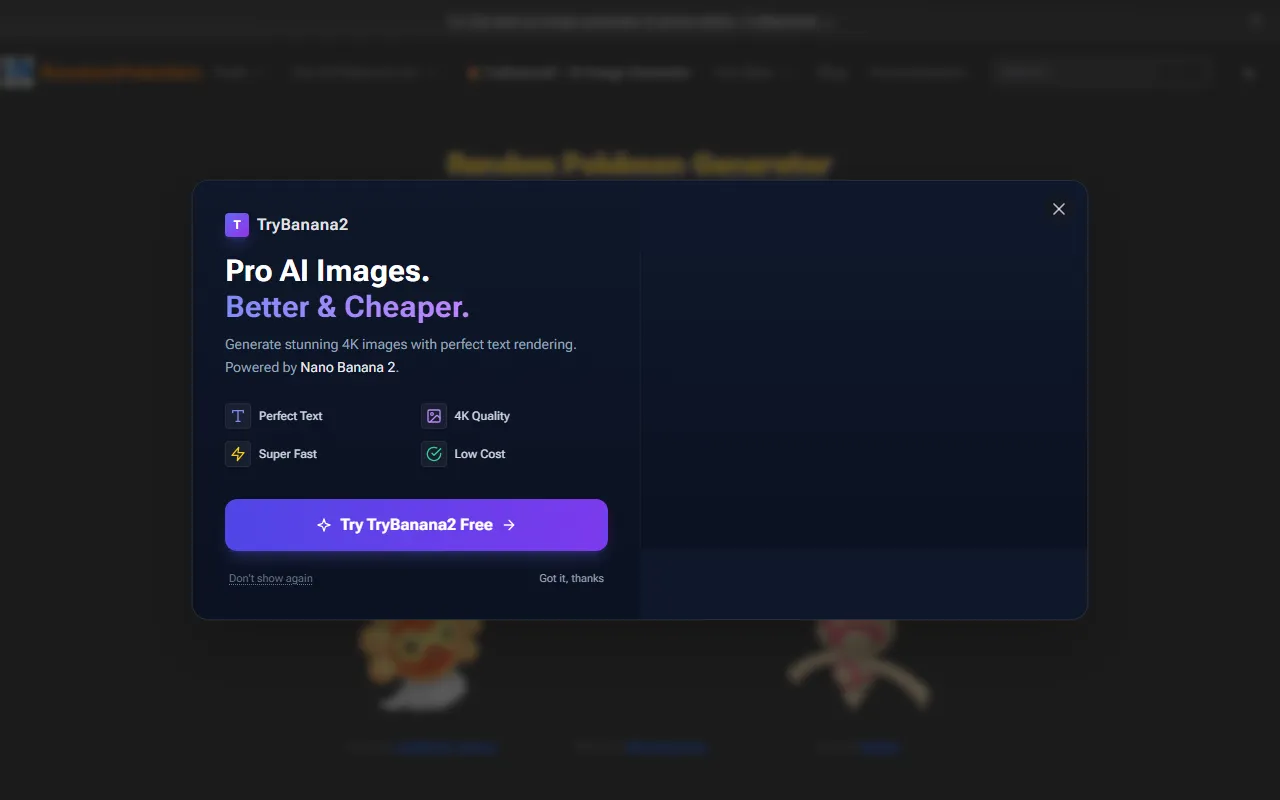This screenshot has width=1280, height=800.
Task: Select the Don't show again link
Action: point(271,578)
